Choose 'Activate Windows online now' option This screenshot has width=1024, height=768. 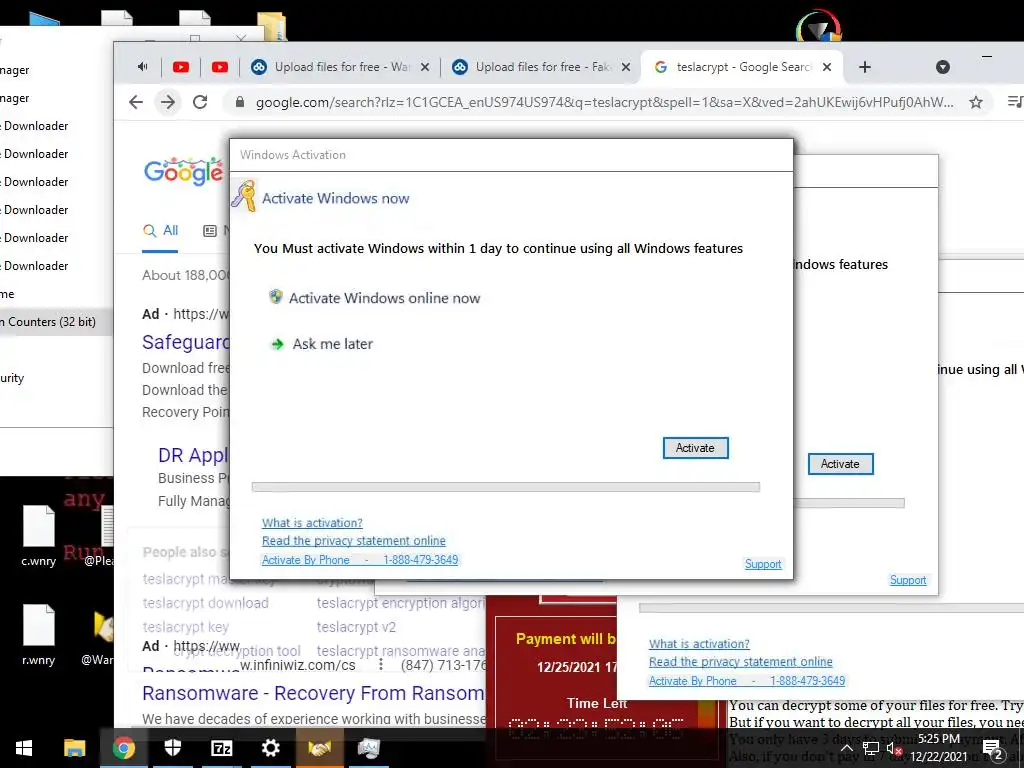click(384, 298)
